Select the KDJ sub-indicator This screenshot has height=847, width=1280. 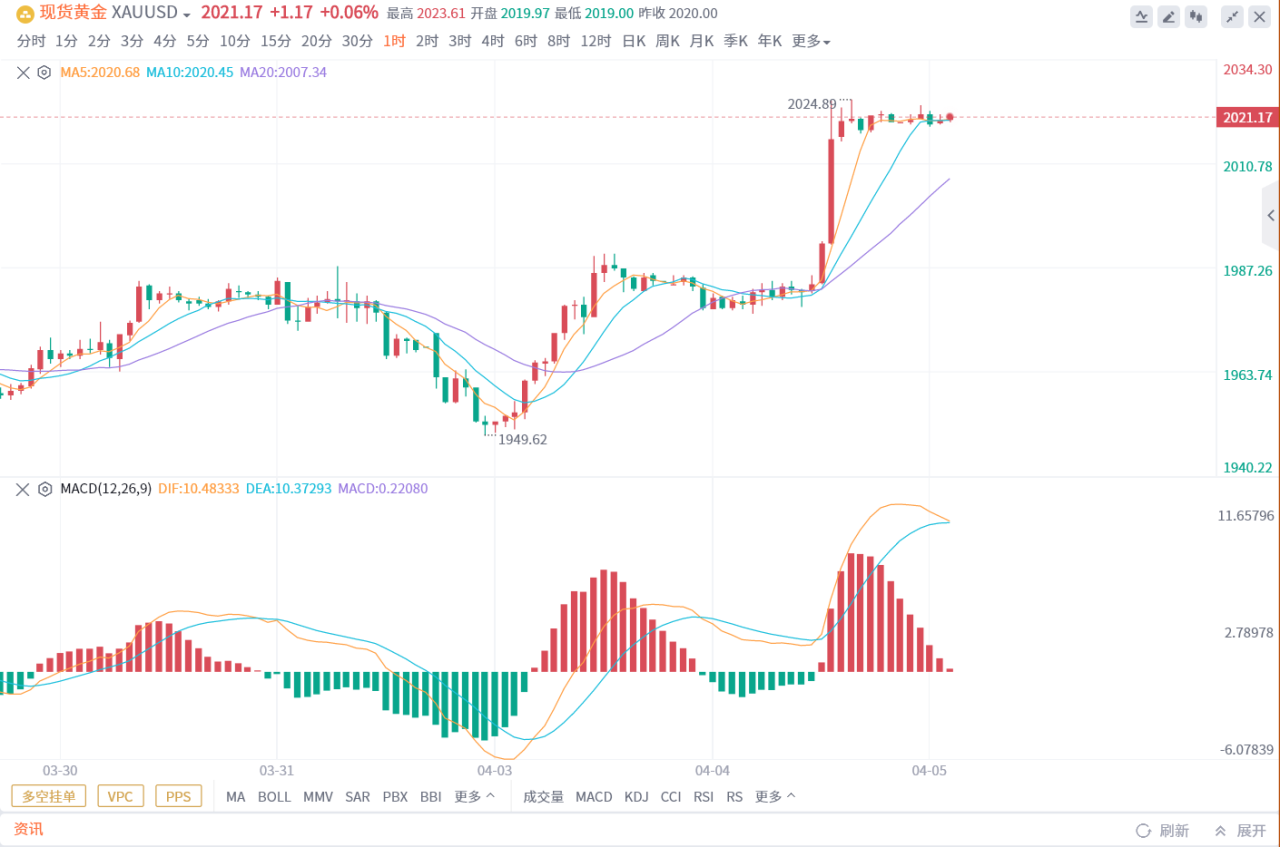coord(636,797)
